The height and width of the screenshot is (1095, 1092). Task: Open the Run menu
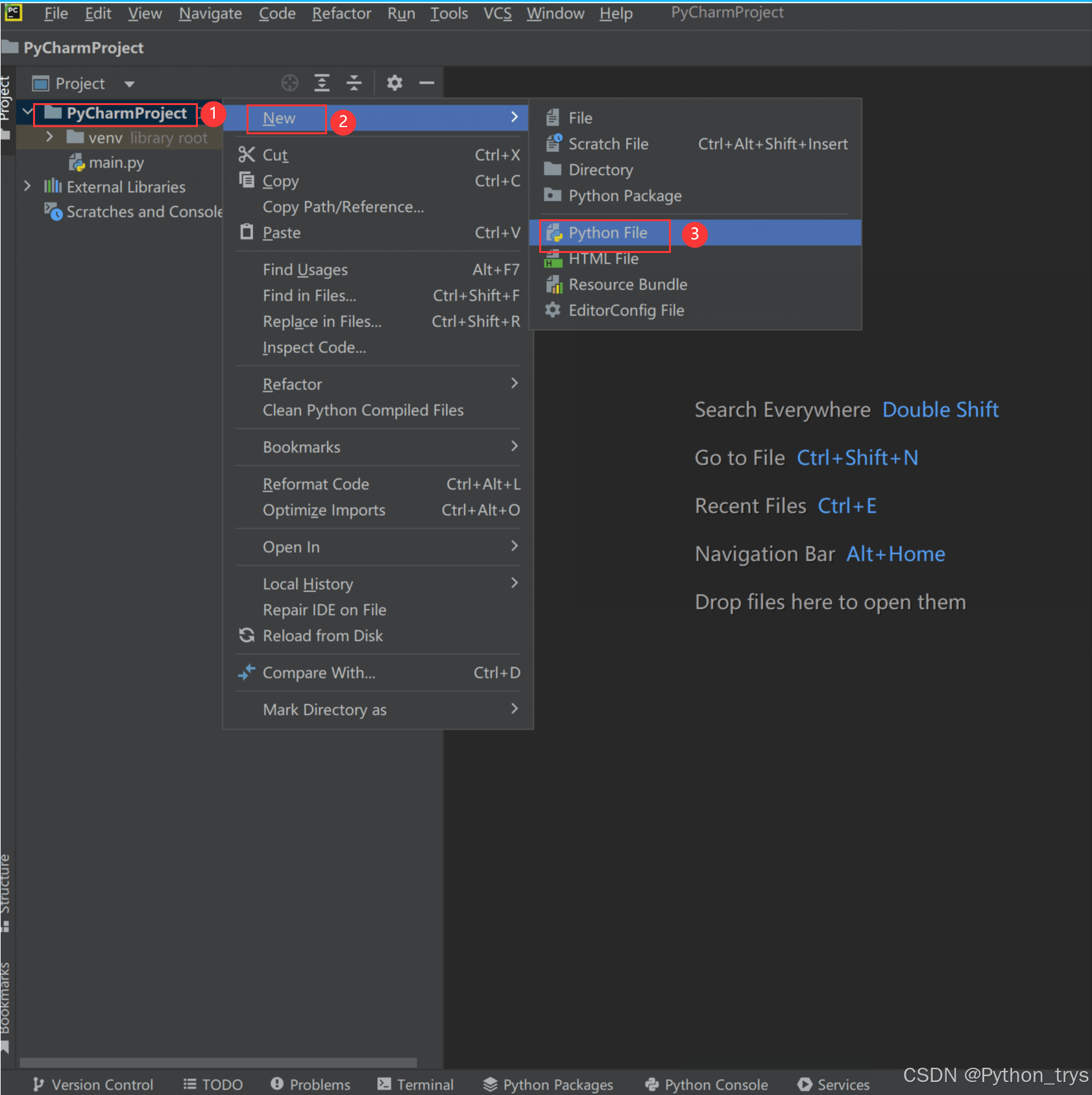click(401, 13)
